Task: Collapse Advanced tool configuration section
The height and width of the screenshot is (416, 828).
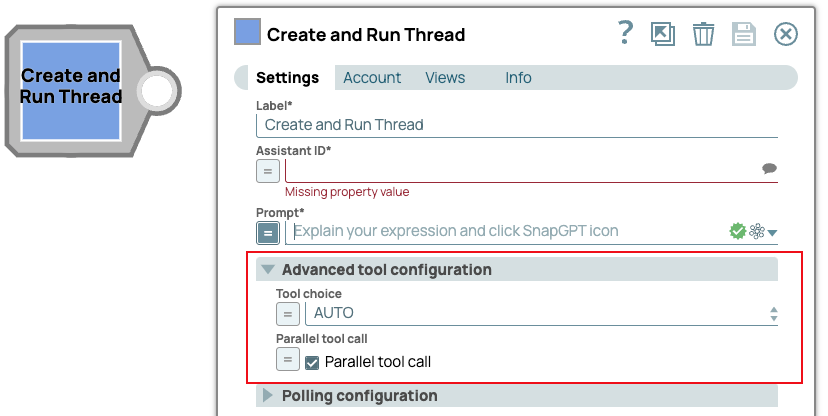Action: 268,270
